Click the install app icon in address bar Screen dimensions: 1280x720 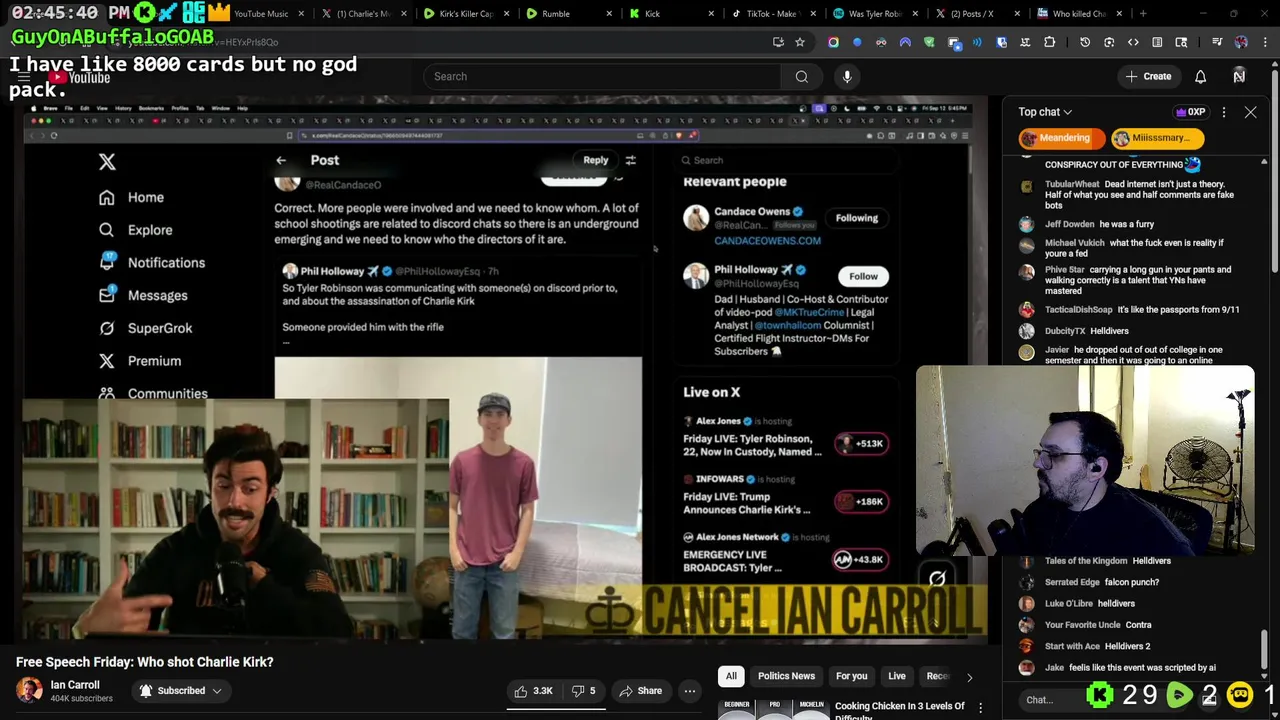point(778,42)
